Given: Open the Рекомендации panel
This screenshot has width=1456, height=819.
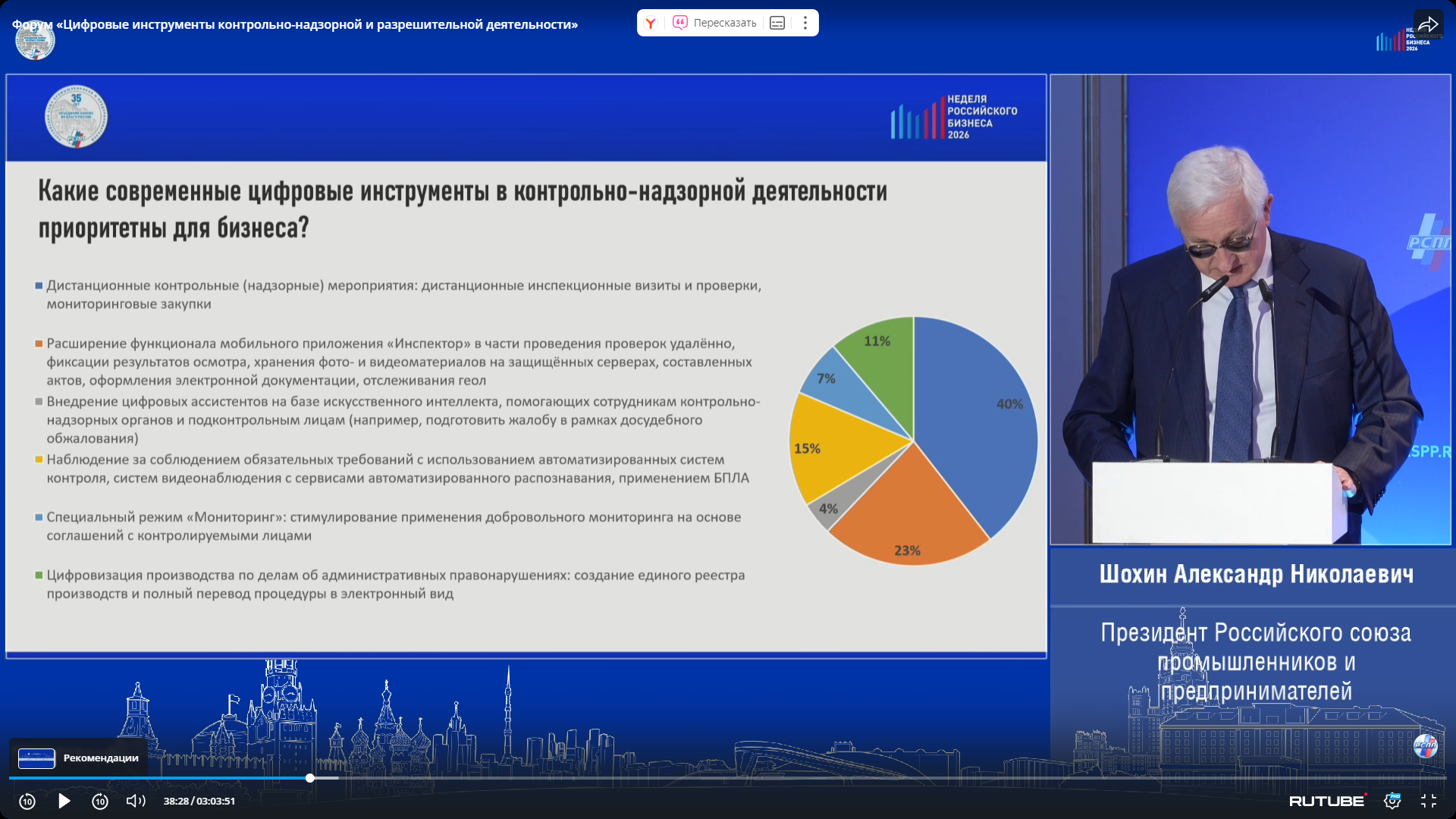Looking at the screenshot, I should tap(101, 758).
